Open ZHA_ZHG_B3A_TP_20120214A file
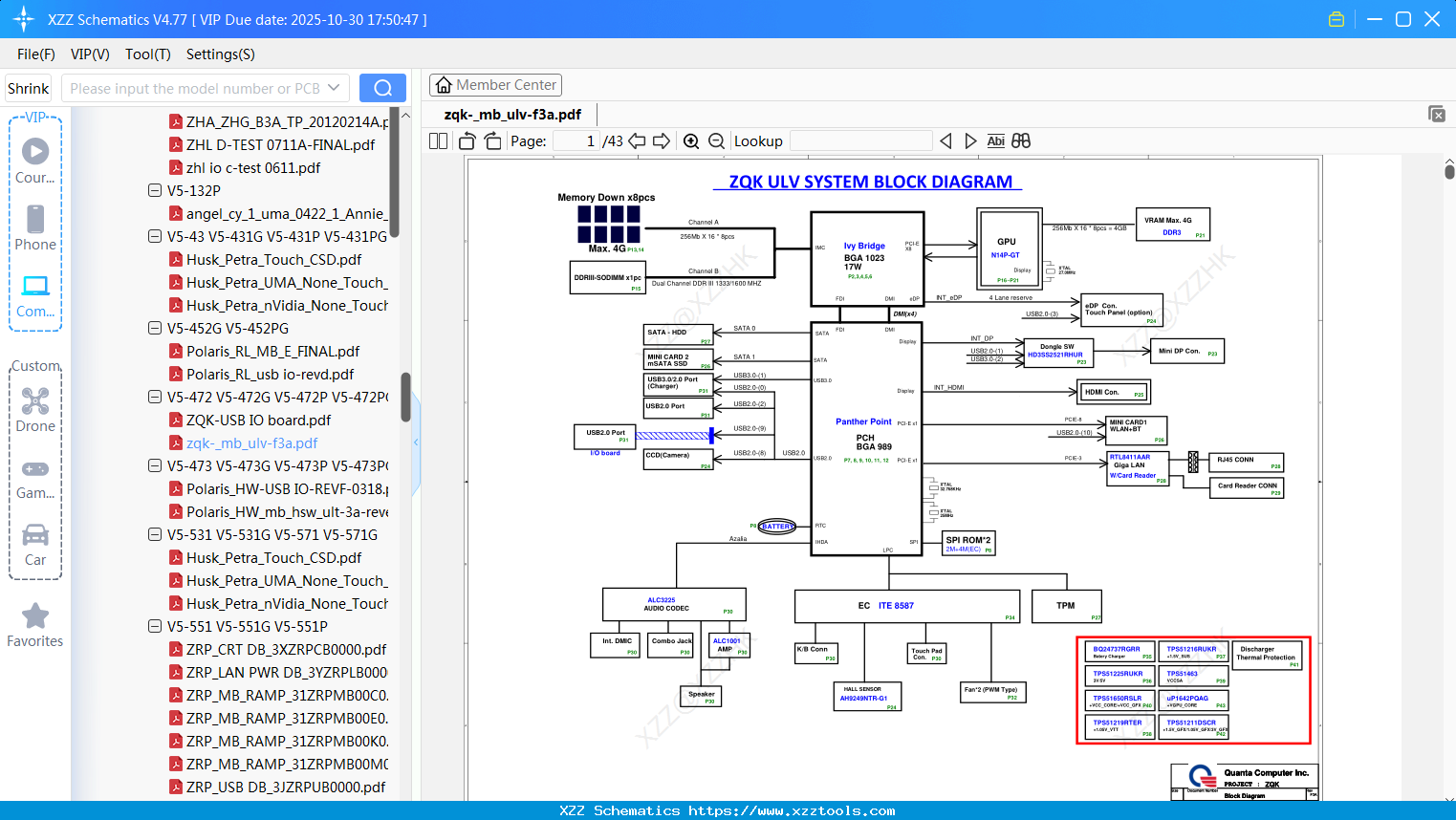Viewport: 1456px width, 820px height. point(287,121)
